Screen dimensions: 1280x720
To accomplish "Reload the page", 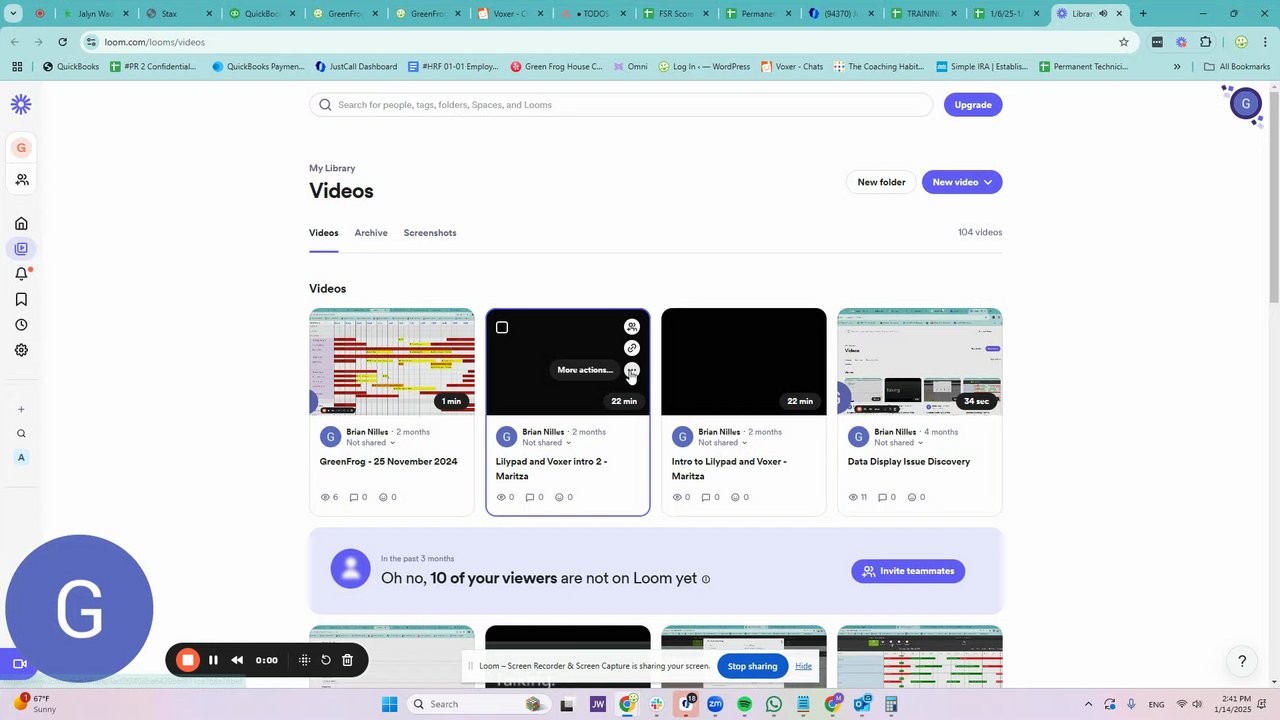I will pos(62,42).
